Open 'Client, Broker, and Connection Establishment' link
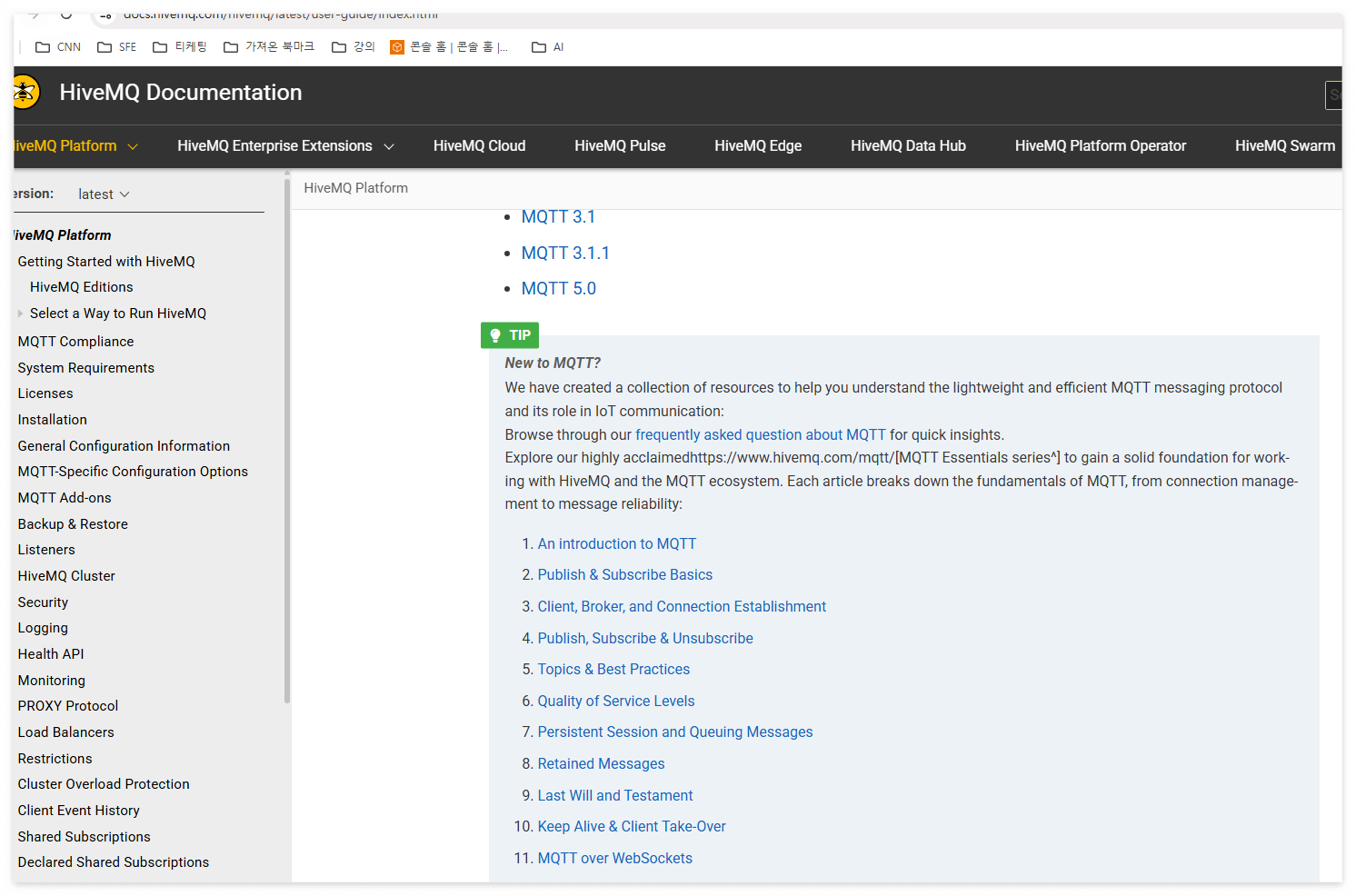Image resolution: width=1356 pixels, height=896 pixels. coord(682,607)
